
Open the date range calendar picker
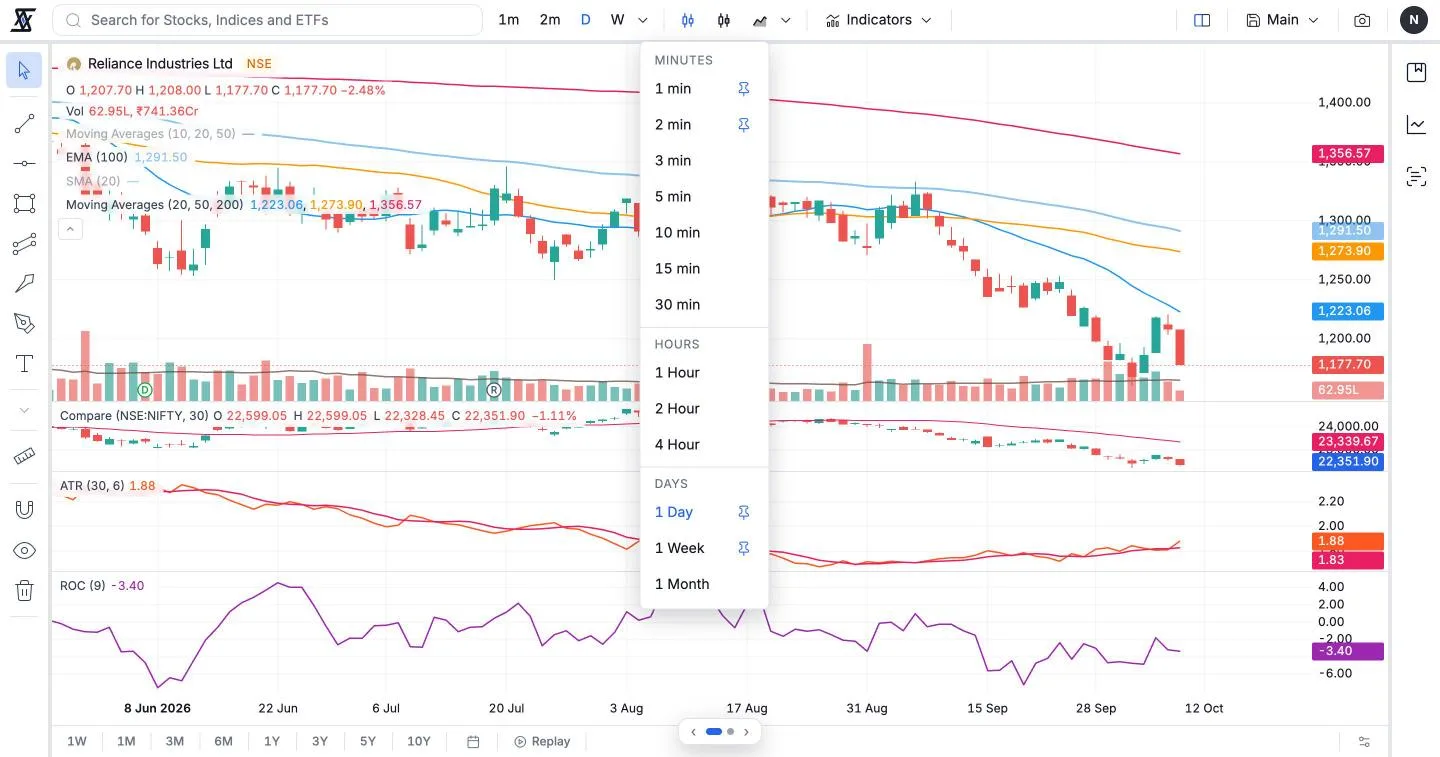pyautogui.click(x=474, y=742)
